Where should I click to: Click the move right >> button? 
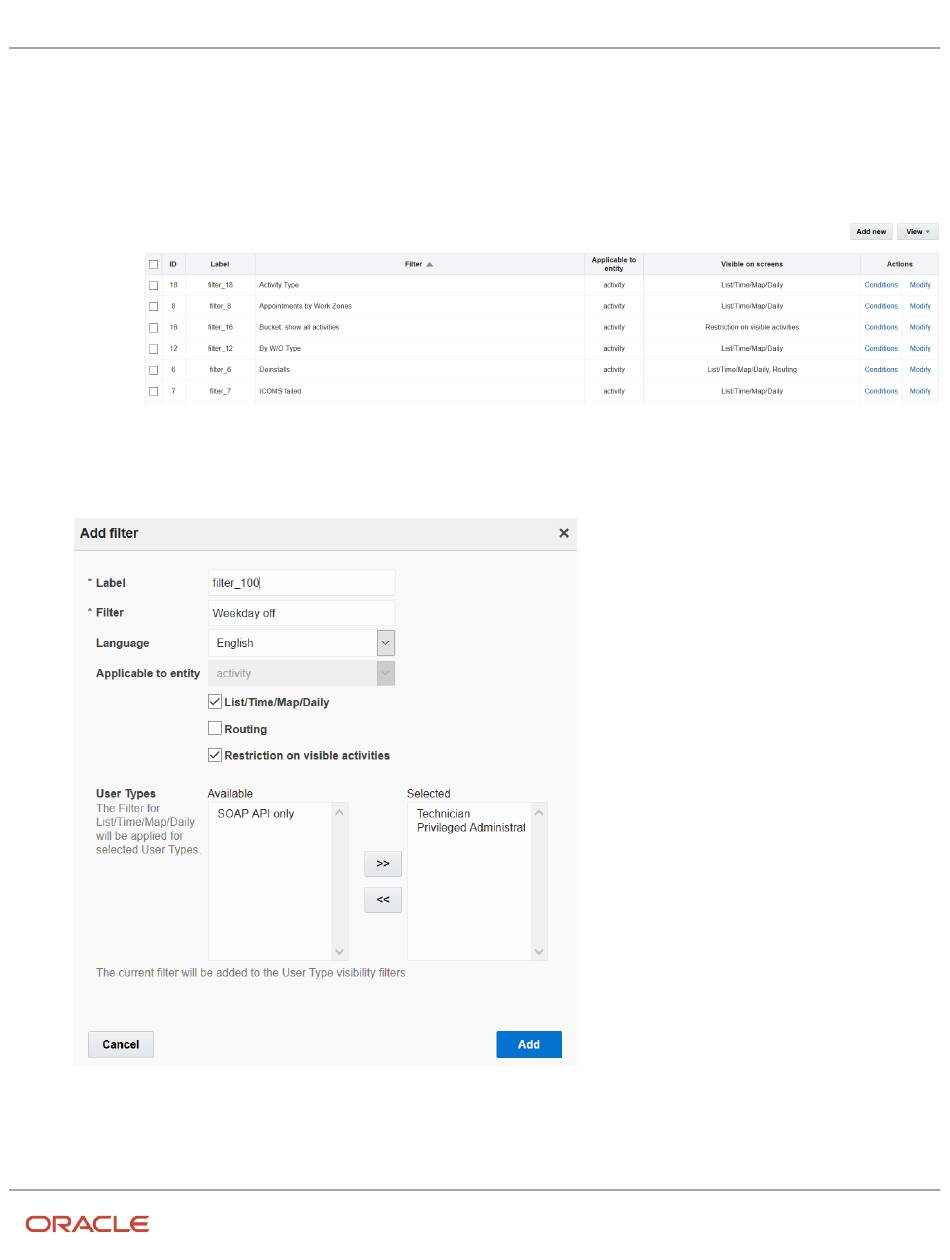click(x=382, y=864)
